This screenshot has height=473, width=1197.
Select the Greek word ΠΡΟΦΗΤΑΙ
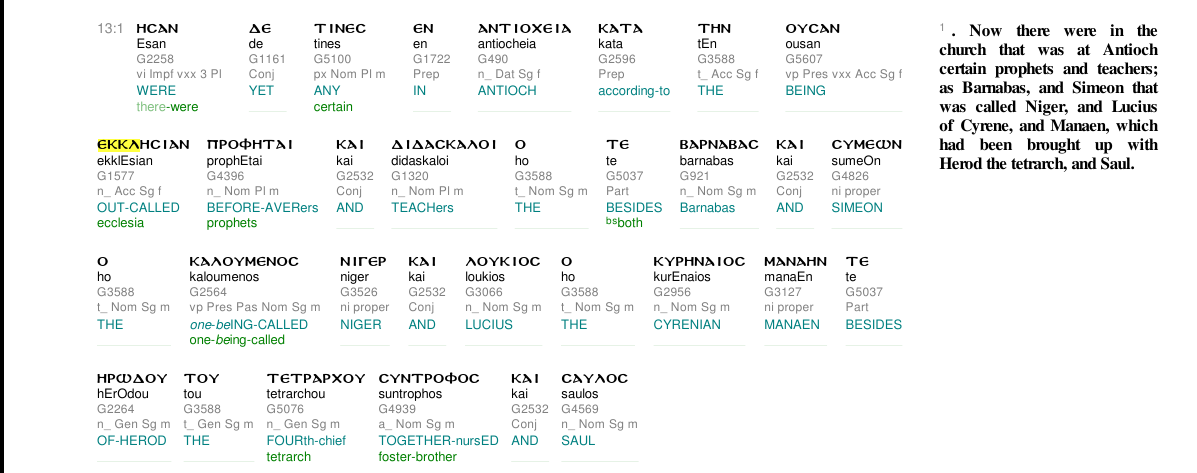pyautogui.click(x=250, y=145)
